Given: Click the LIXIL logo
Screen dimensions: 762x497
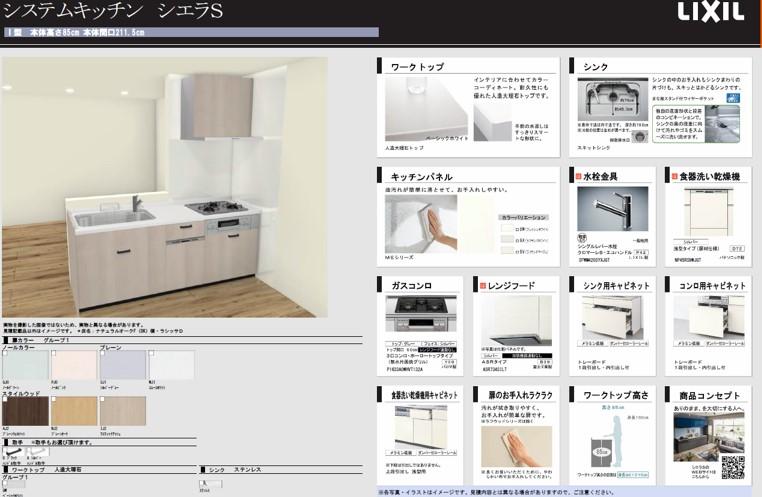Looking at the screenshot, I should (x=711, y=11).
